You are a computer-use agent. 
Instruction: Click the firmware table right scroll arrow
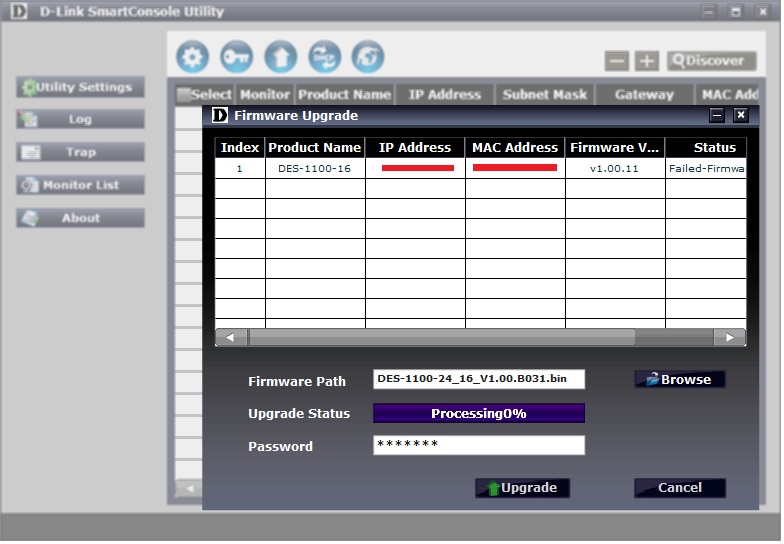click(x=730, y=338)
